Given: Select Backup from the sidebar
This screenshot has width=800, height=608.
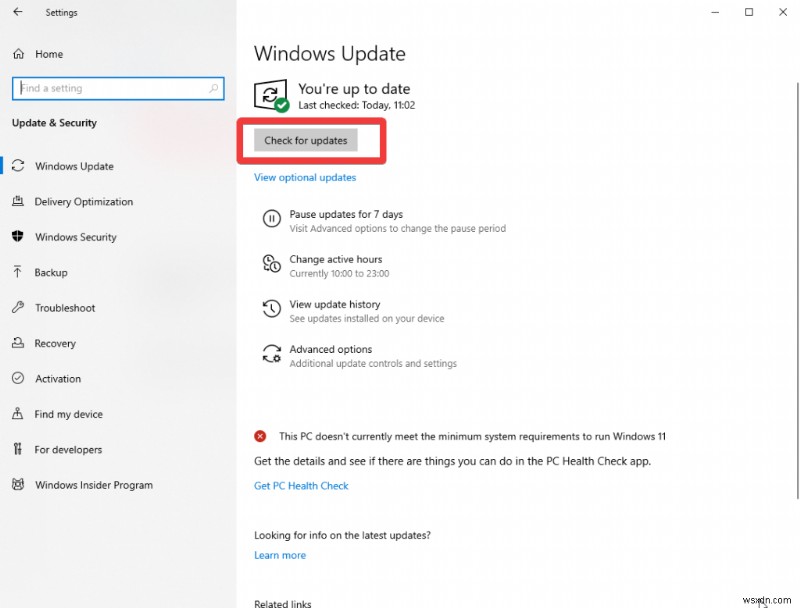Looking at the screenshot, I should coord(55,272).
